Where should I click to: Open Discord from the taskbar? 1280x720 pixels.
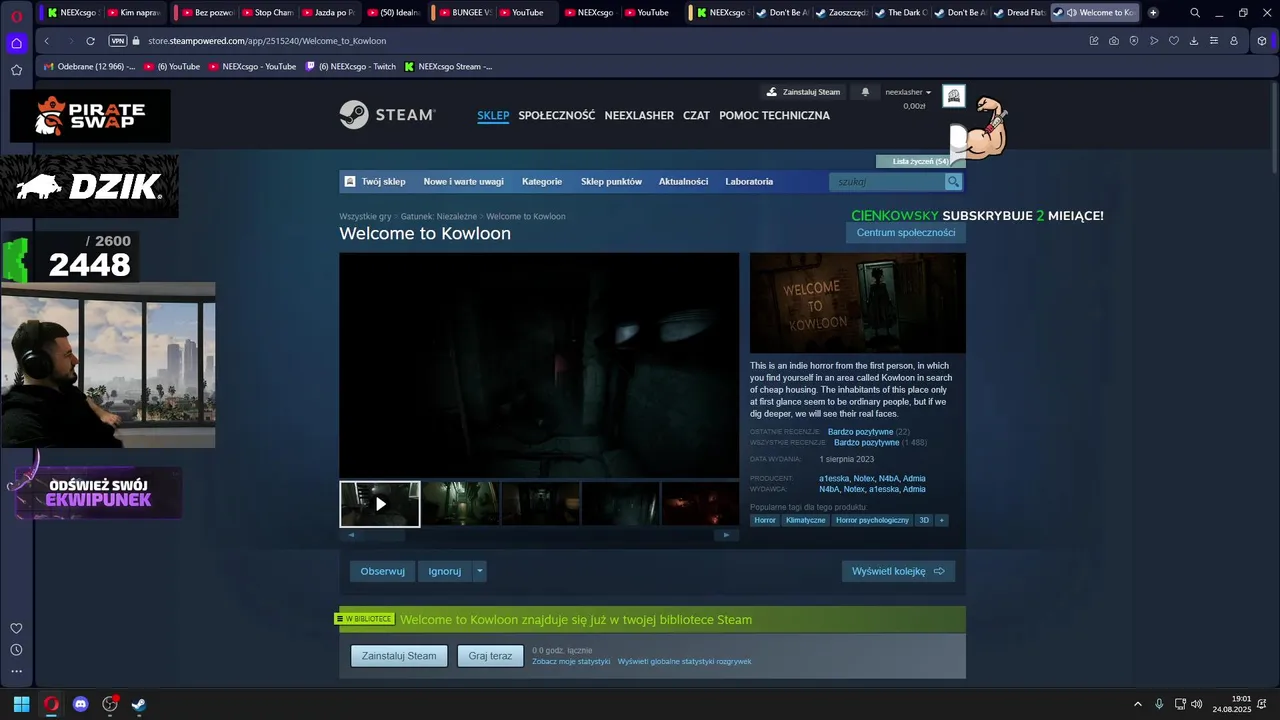81,704
